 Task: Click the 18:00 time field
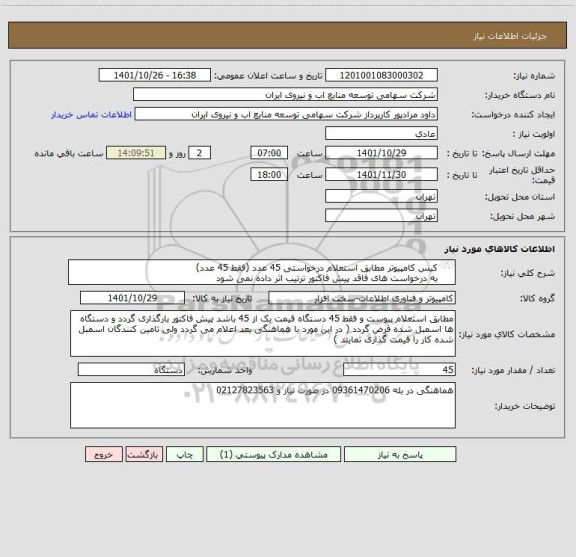[x=269, y=175]
